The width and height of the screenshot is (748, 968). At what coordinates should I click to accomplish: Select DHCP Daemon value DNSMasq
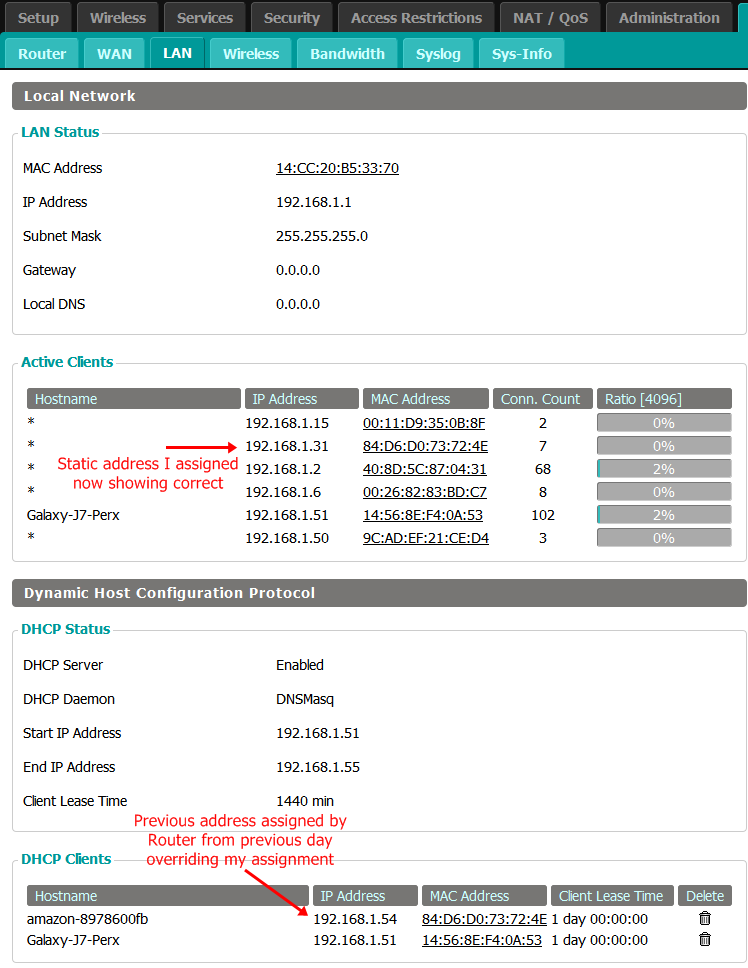tap(305, 699)
